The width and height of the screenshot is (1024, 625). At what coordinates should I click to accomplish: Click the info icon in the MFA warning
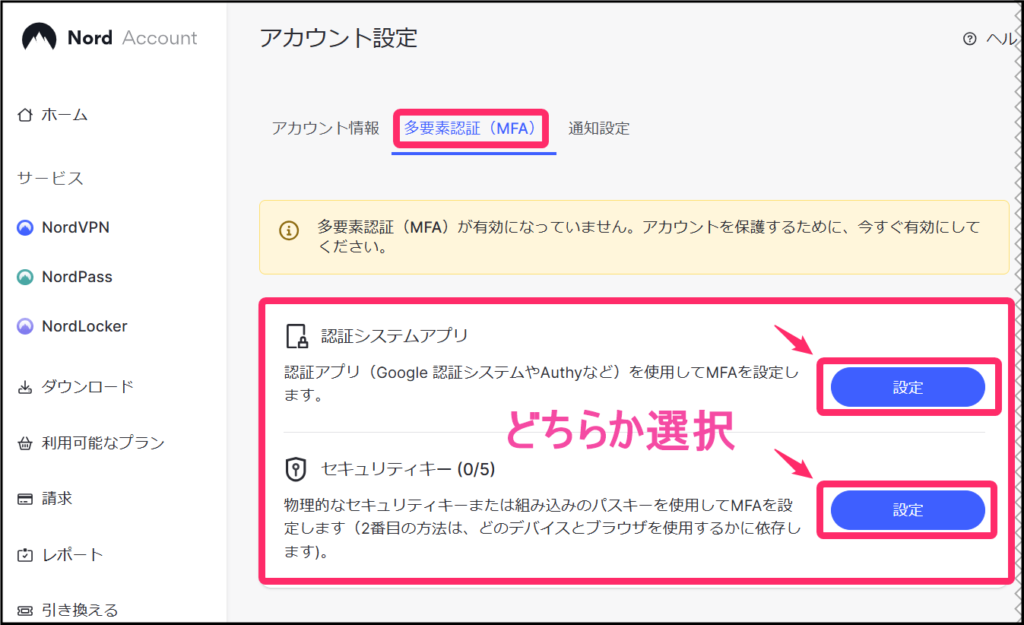289,230
